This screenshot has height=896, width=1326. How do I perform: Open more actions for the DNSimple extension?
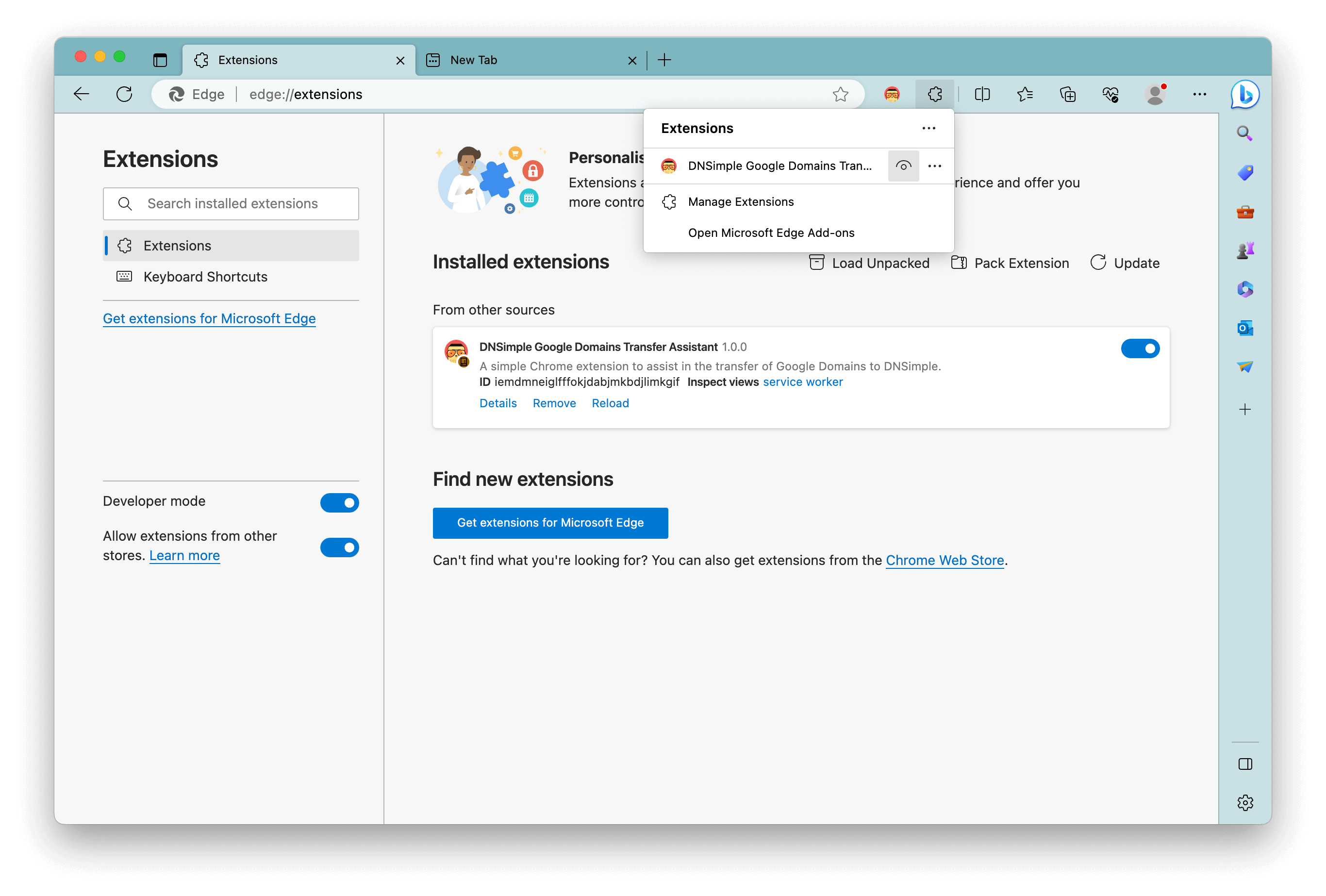click(935, 166)
